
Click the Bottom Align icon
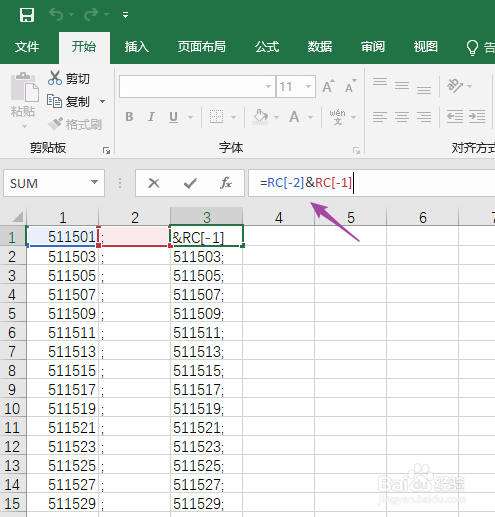pyautogui.click(x=424, y=89)
